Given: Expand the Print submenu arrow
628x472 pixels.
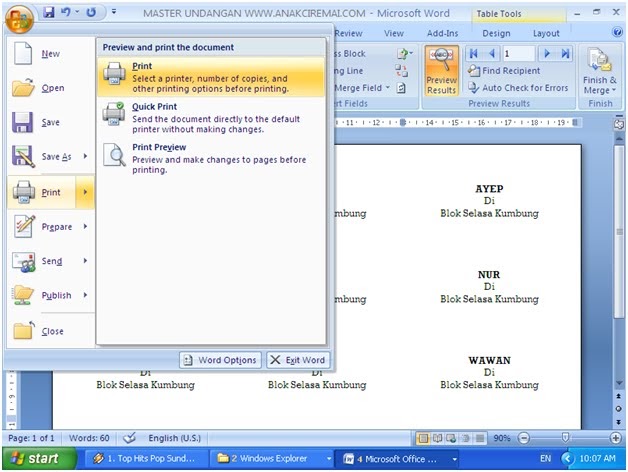Looking at the screenshot, I should [85, 192].
